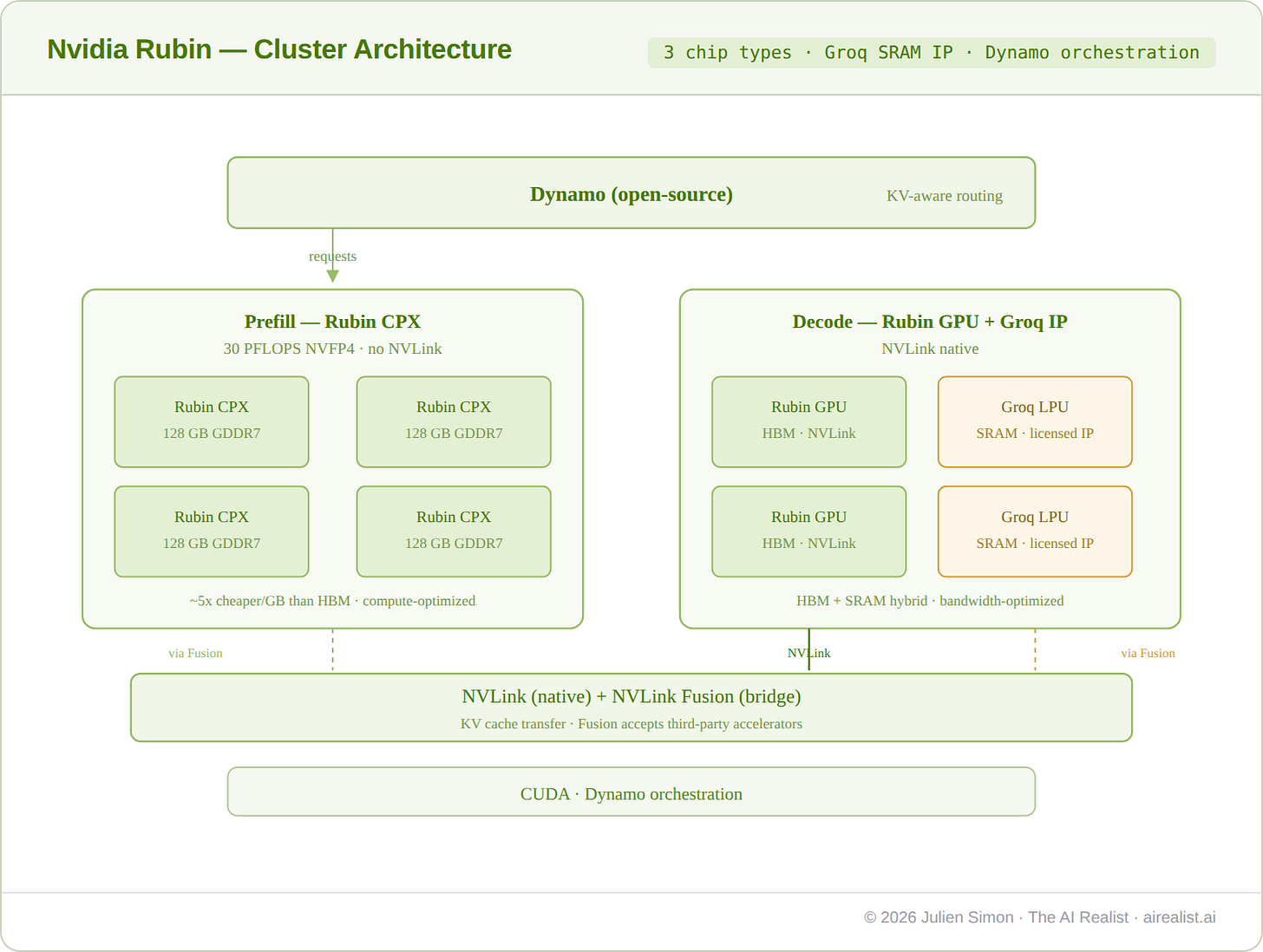Click 'HBM + SRAM hybrid · bandwidth-optimized' caption
This screenshot has width=1263, height=952.
pyautogui.click(x=930, y=601)
